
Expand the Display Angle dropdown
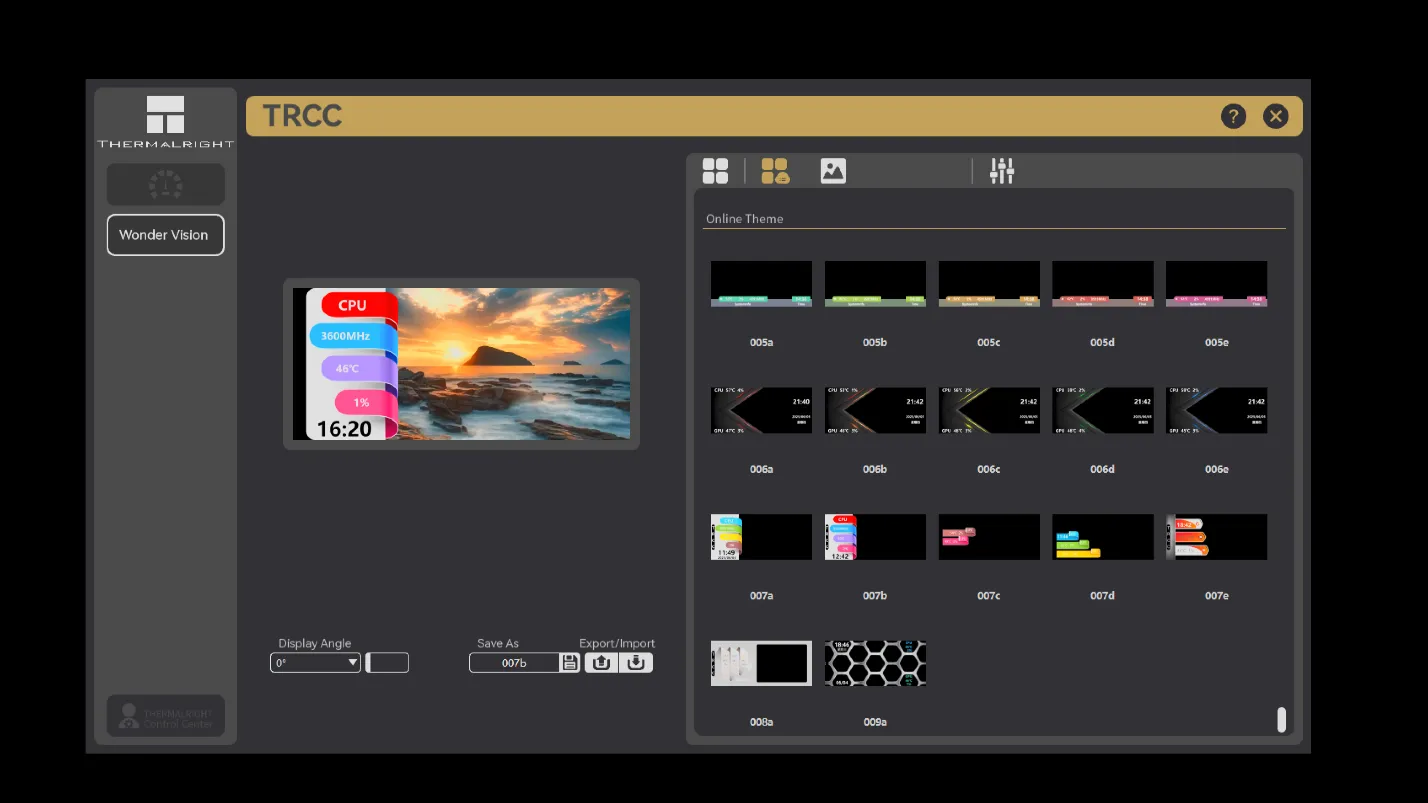click(315, 662)
